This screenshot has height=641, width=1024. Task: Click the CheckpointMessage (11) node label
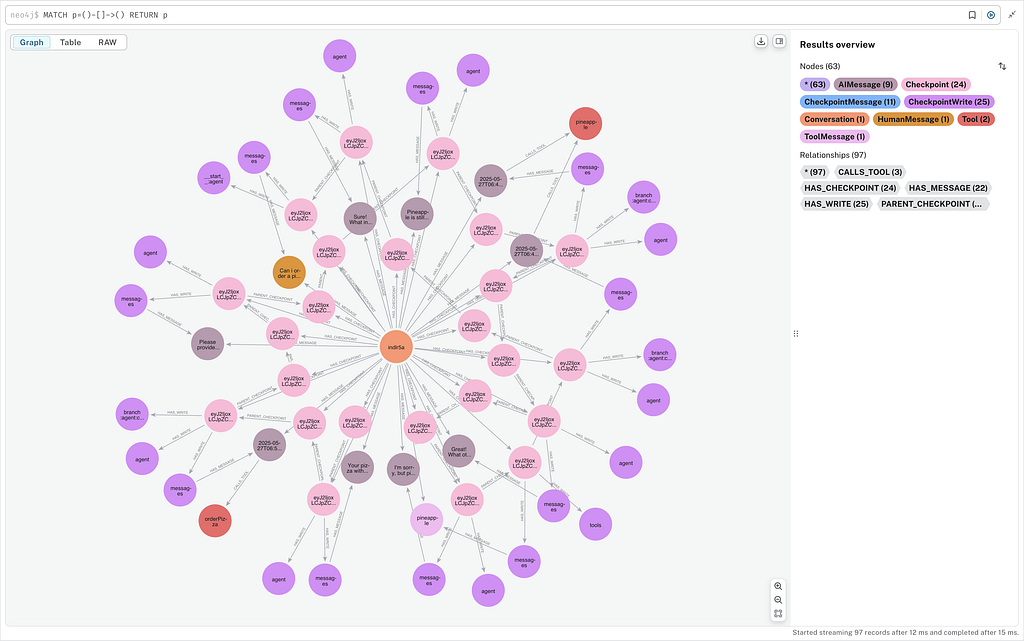(848, 102)
